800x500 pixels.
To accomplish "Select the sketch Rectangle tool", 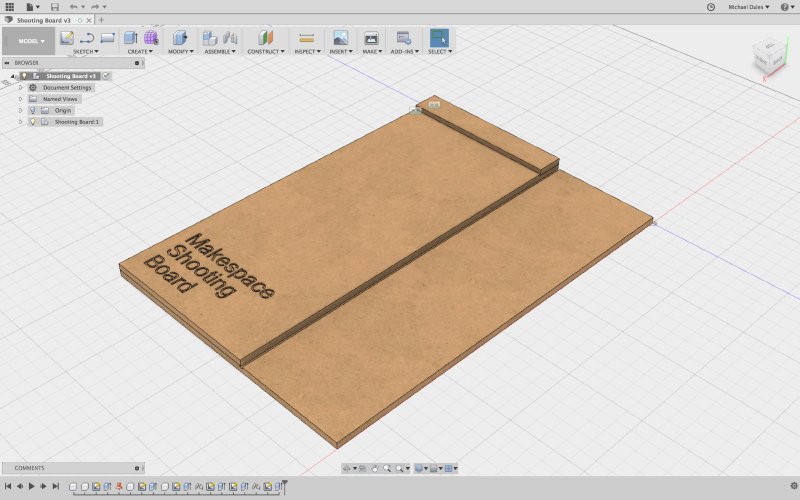I will point(107,38).
